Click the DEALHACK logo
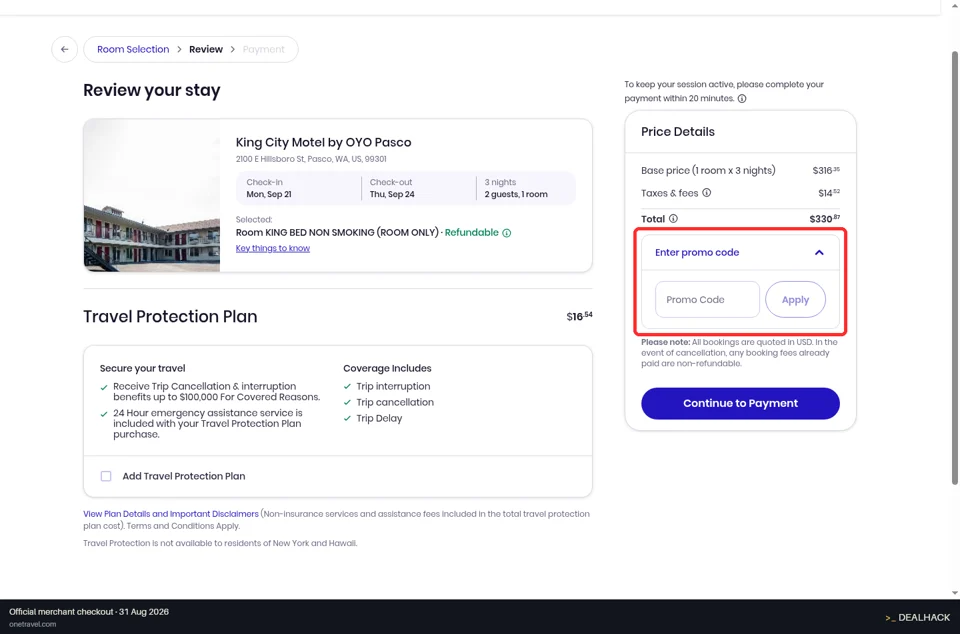This screenshot has width=960, height=634. pos(917,617)
